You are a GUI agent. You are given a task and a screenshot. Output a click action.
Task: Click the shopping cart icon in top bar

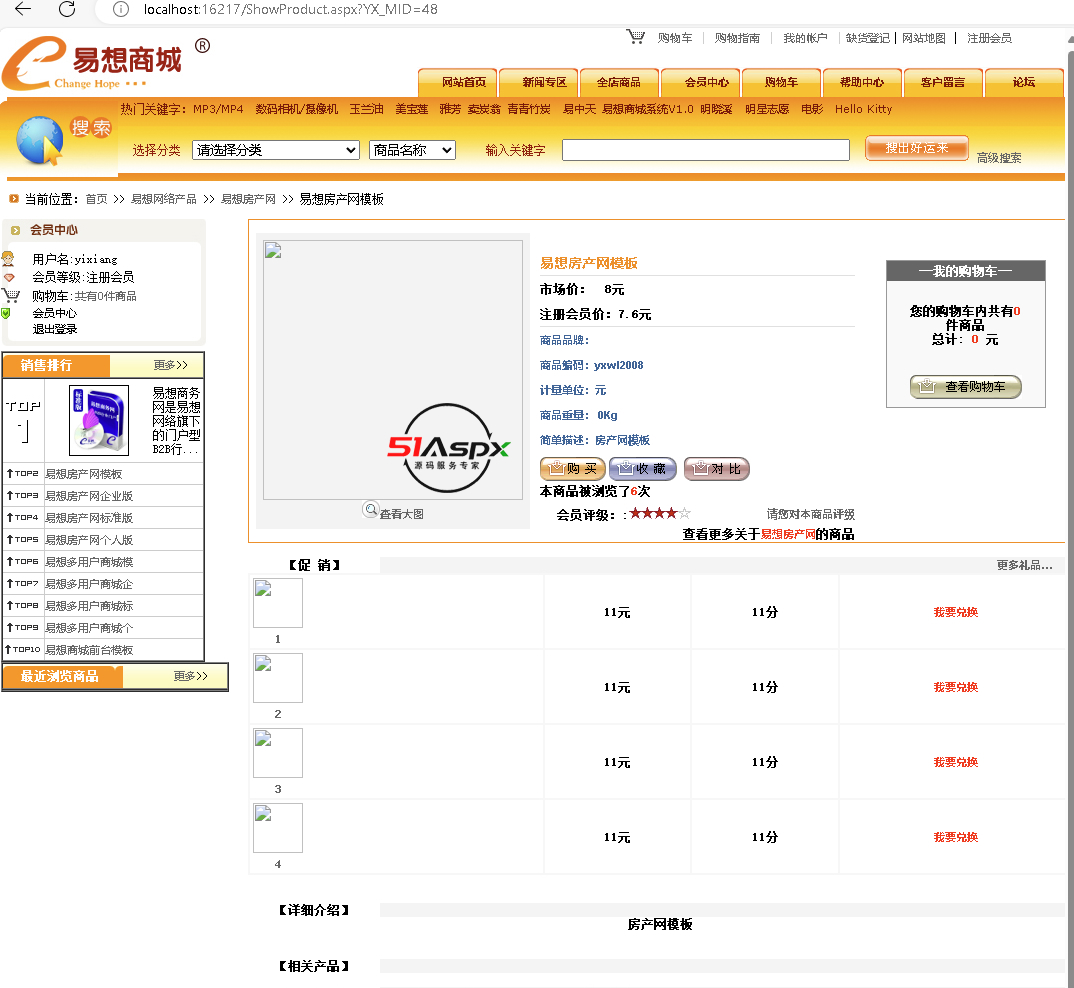click(x=636, y=36)
